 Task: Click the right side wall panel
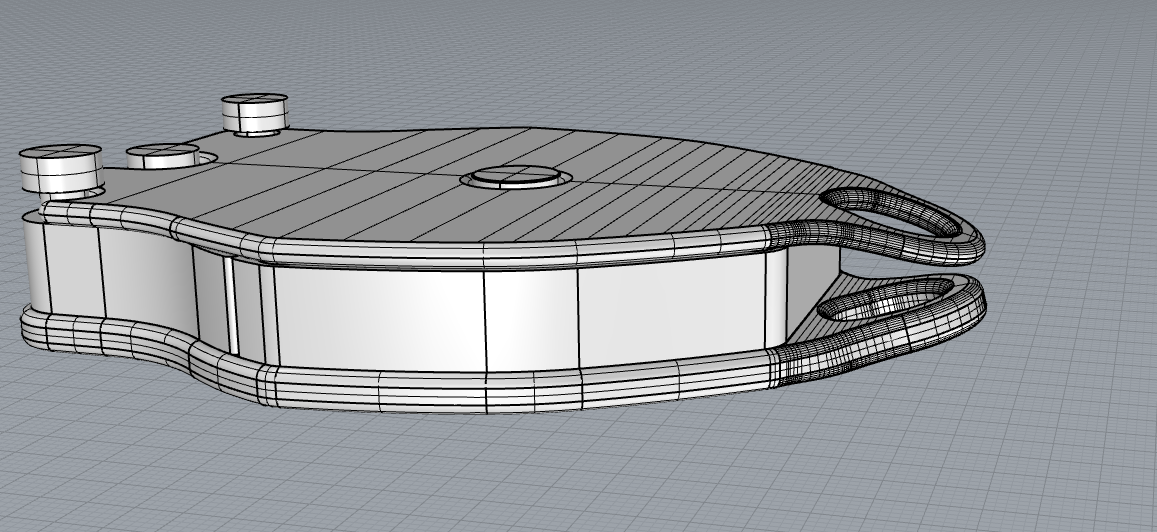click(x=670, y=315)
